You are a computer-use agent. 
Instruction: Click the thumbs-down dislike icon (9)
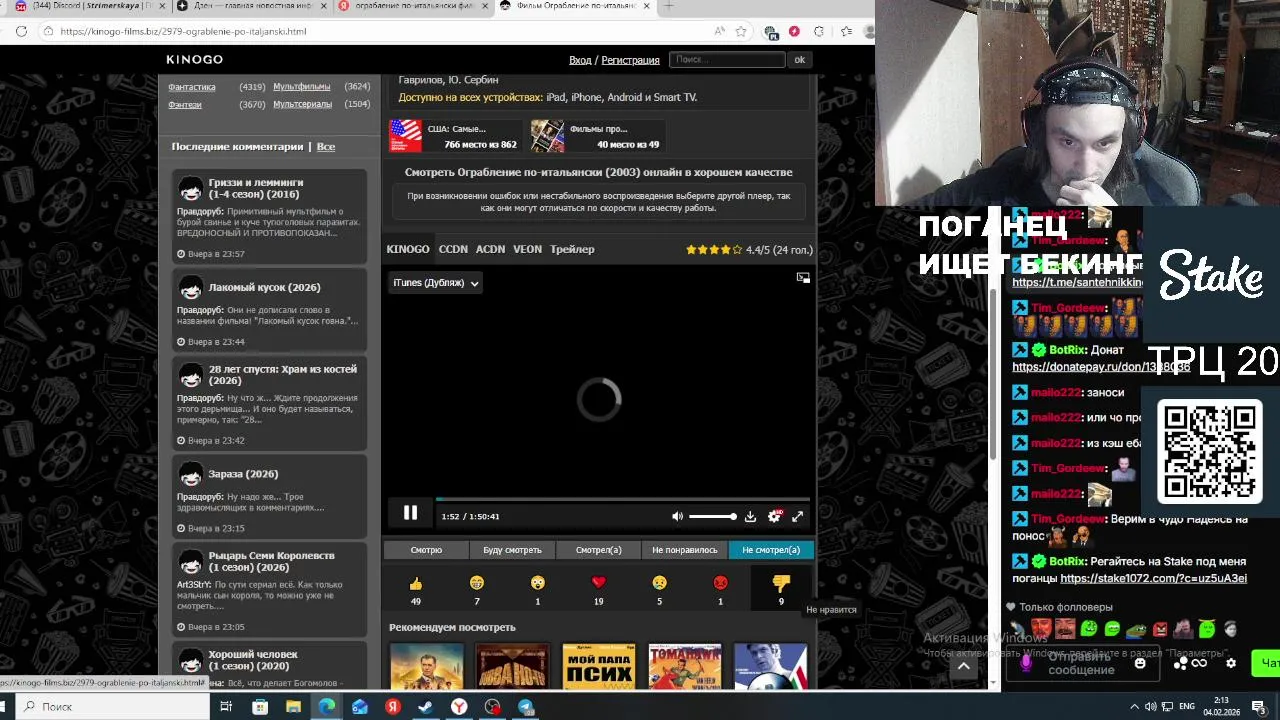tap(781, 583)
